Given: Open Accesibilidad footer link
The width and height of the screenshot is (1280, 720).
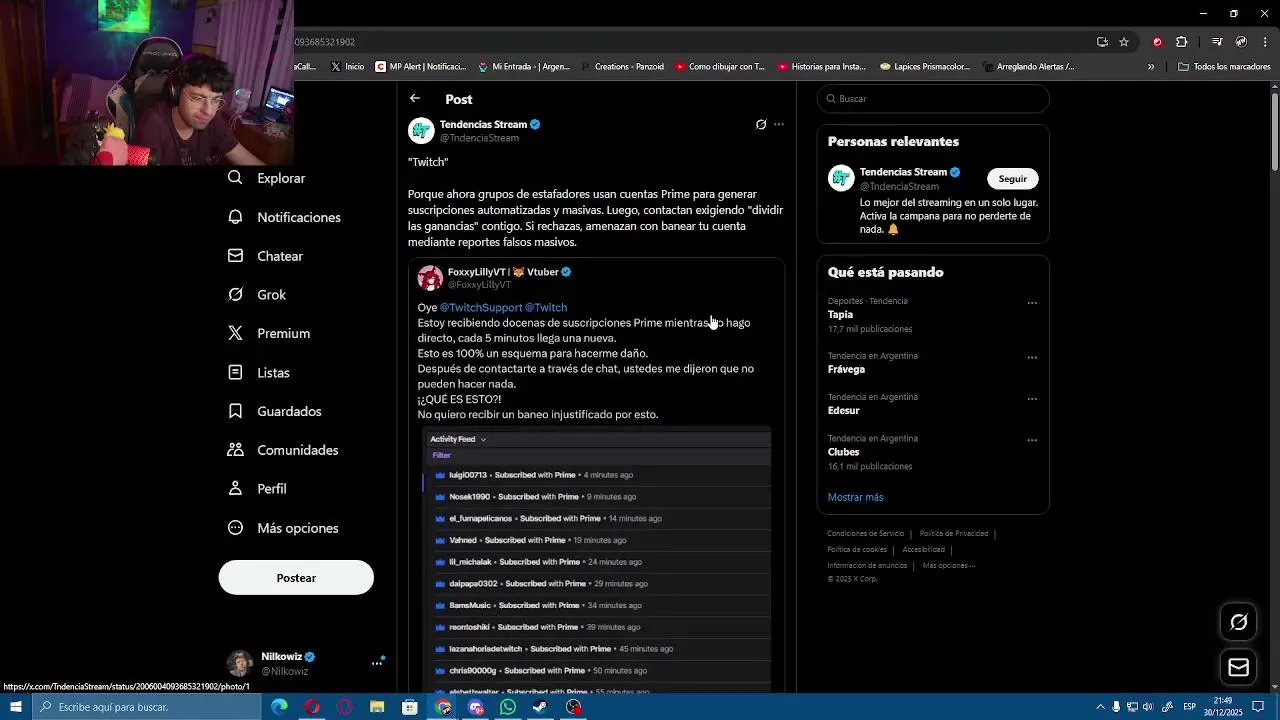Looking at the screenshot, I should pyautogui.click(x=923, y=550).
